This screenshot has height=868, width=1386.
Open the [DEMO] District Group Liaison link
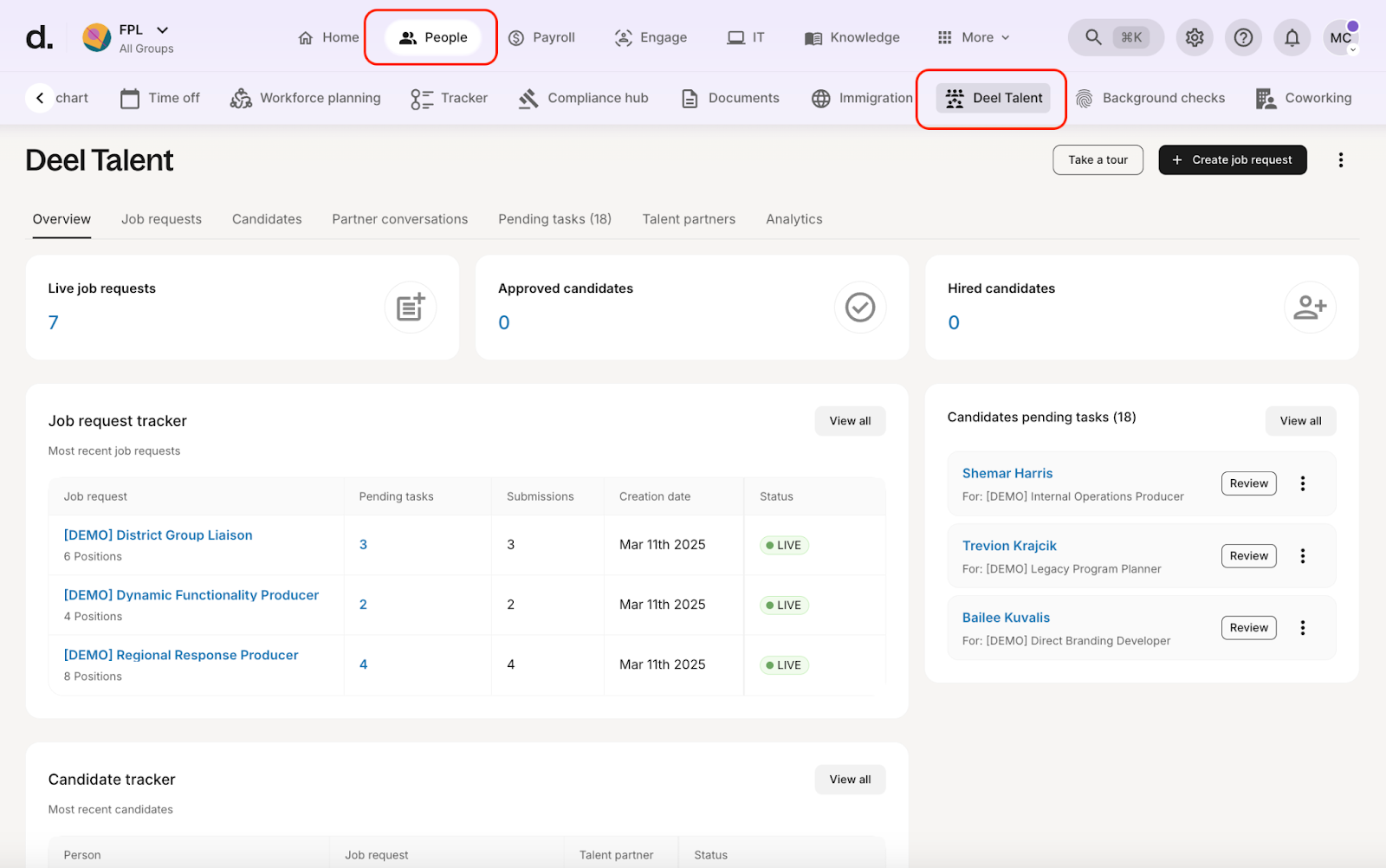(x=159, y=535)
